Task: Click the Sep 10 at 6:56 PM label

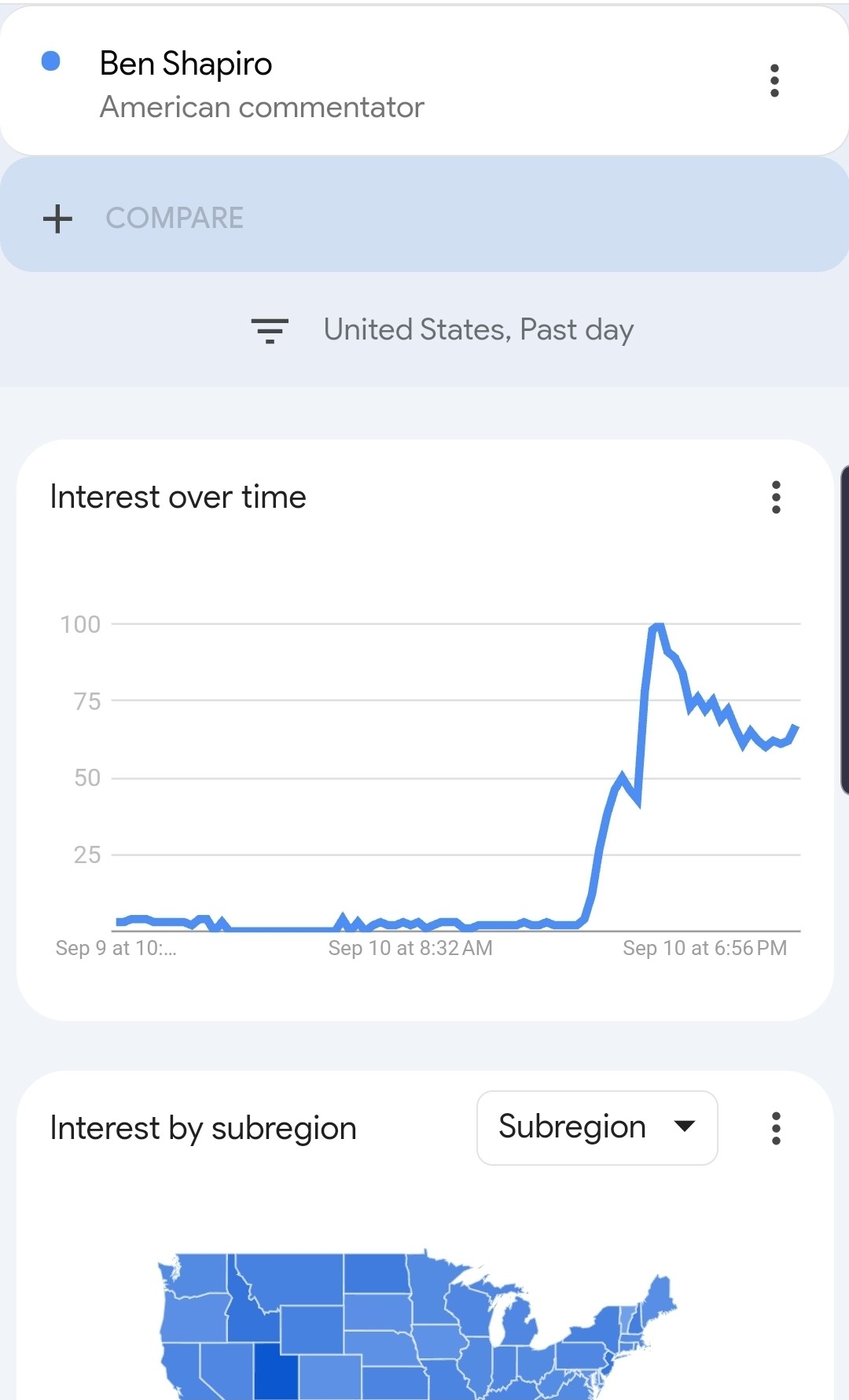Action: click(x=704, y=948)
